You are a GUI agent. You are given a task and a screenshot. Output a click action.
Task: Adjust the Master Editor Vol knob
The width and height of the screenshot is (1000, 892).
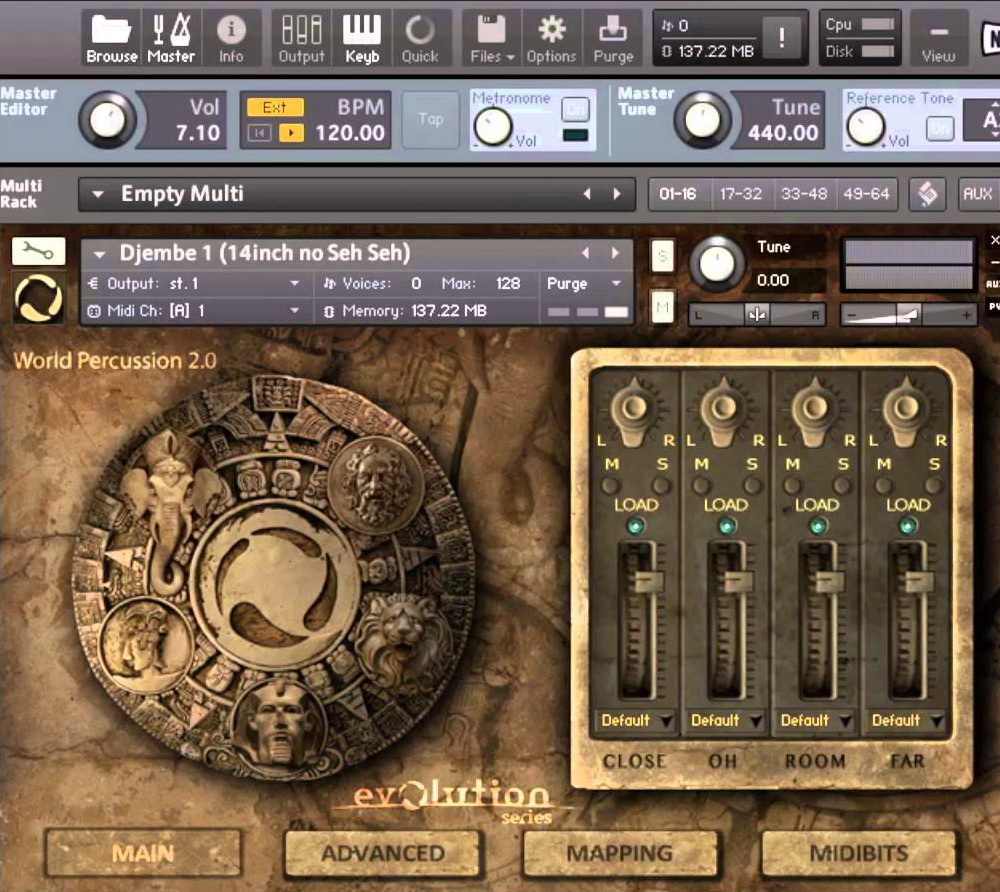point(107,120)
